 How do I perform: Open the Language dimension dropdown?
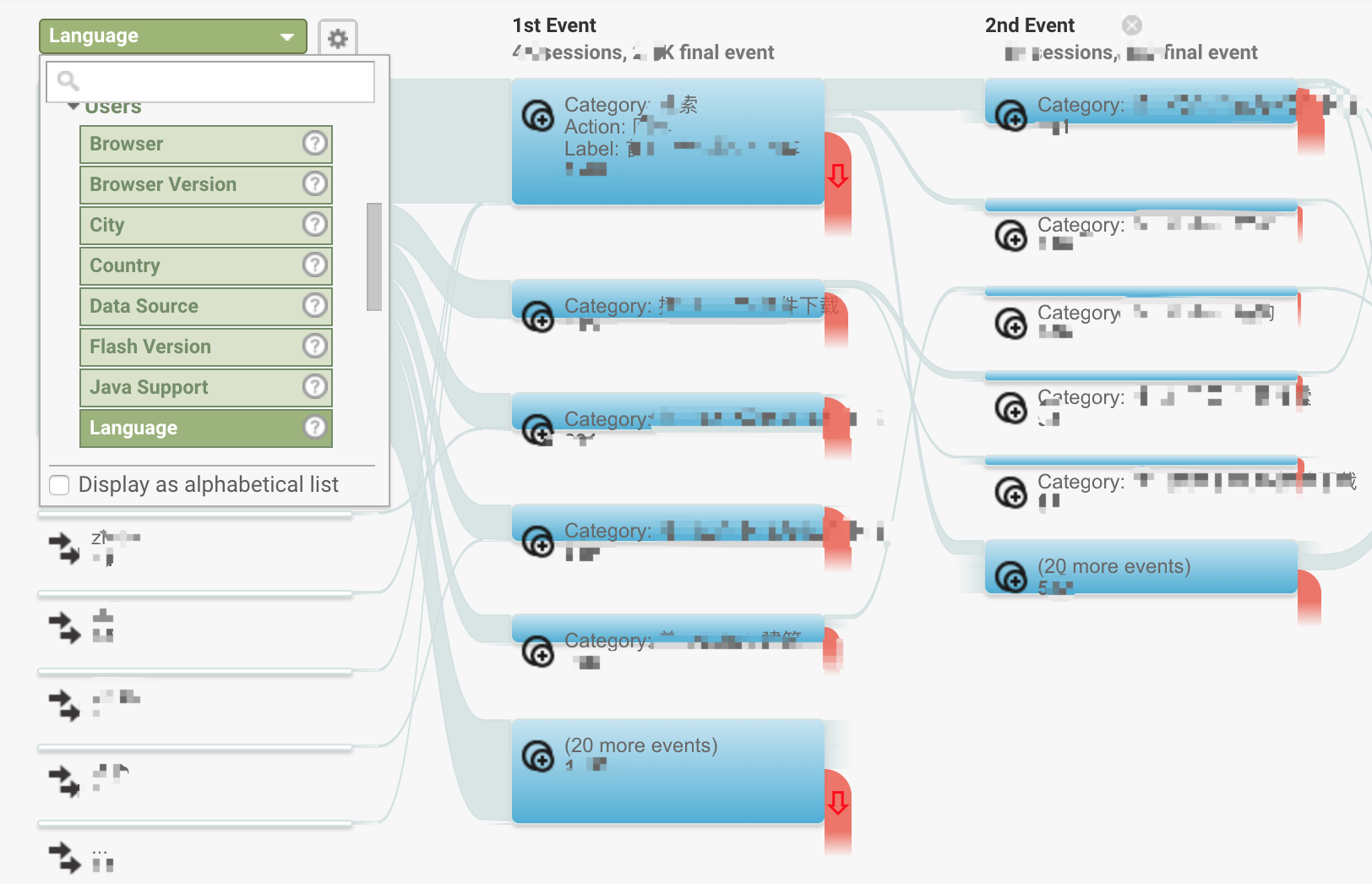[172, 36]
